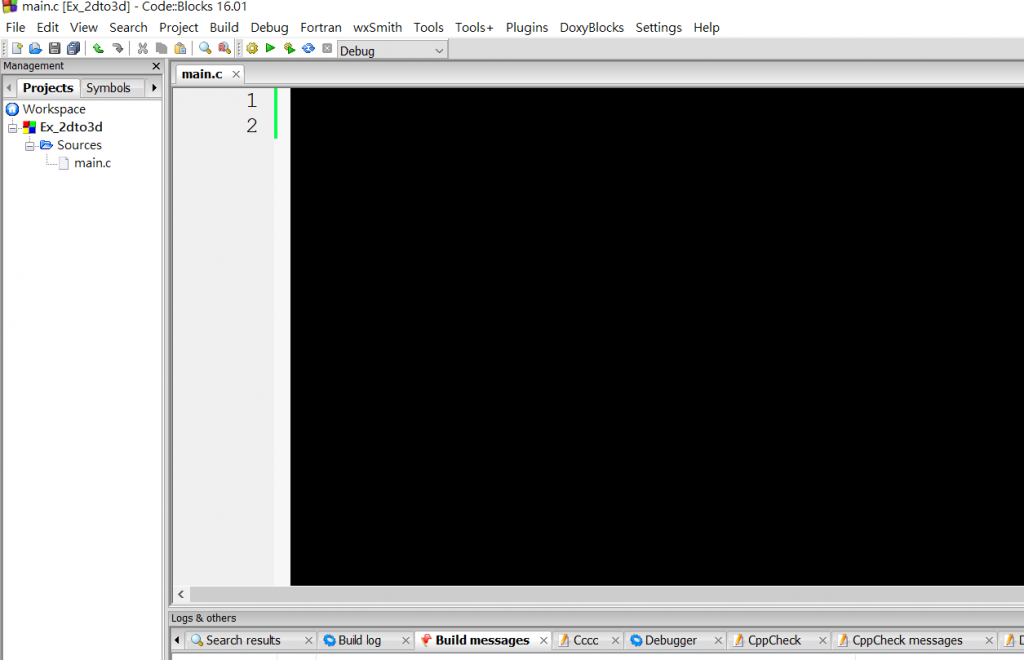Switch to the CppCheck messages tab
The image size is (1024, 660).
tap(906, 640)
